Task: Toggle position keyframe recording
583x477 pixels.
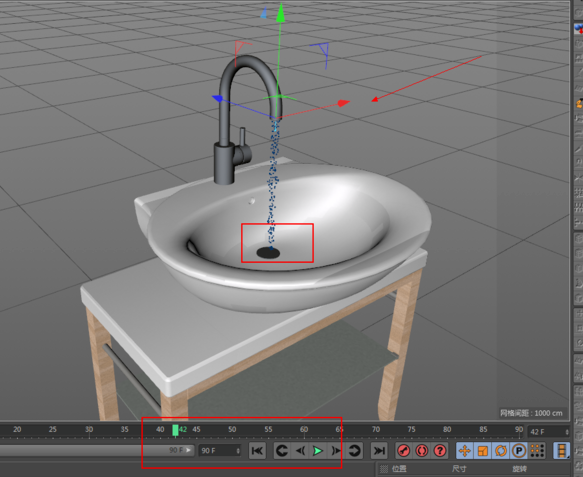Action: [465, 451]
